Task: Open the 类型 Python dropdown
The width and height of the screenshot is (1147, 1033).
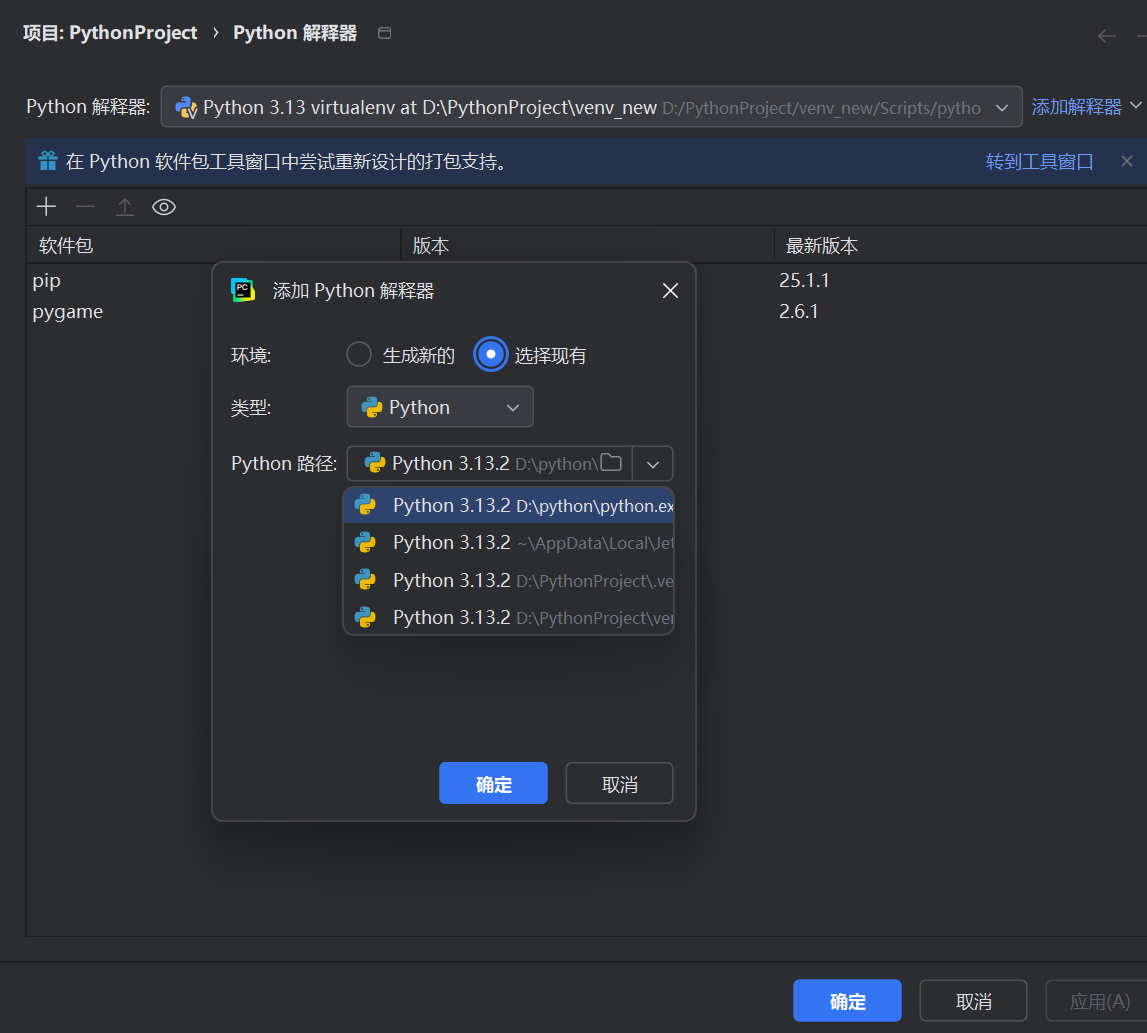Action: tap(440, 407)
